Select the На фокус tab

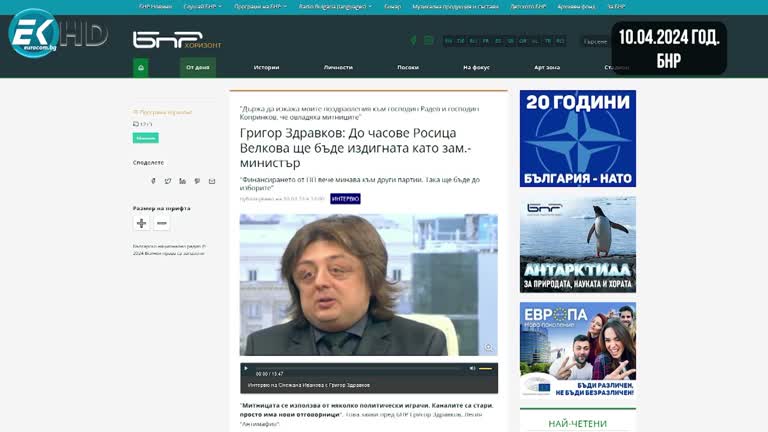click(x=477, y=68)
